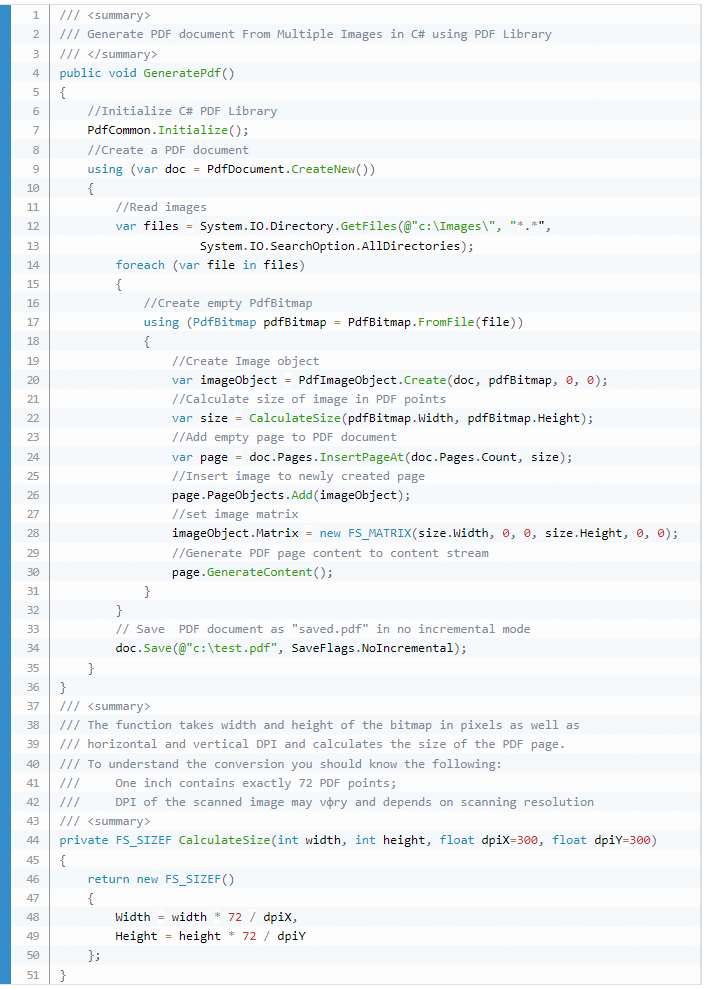Click the closing '/// </summary>' tag on line 3
Viewport: 706px width, 990px height.
[109, 54]
